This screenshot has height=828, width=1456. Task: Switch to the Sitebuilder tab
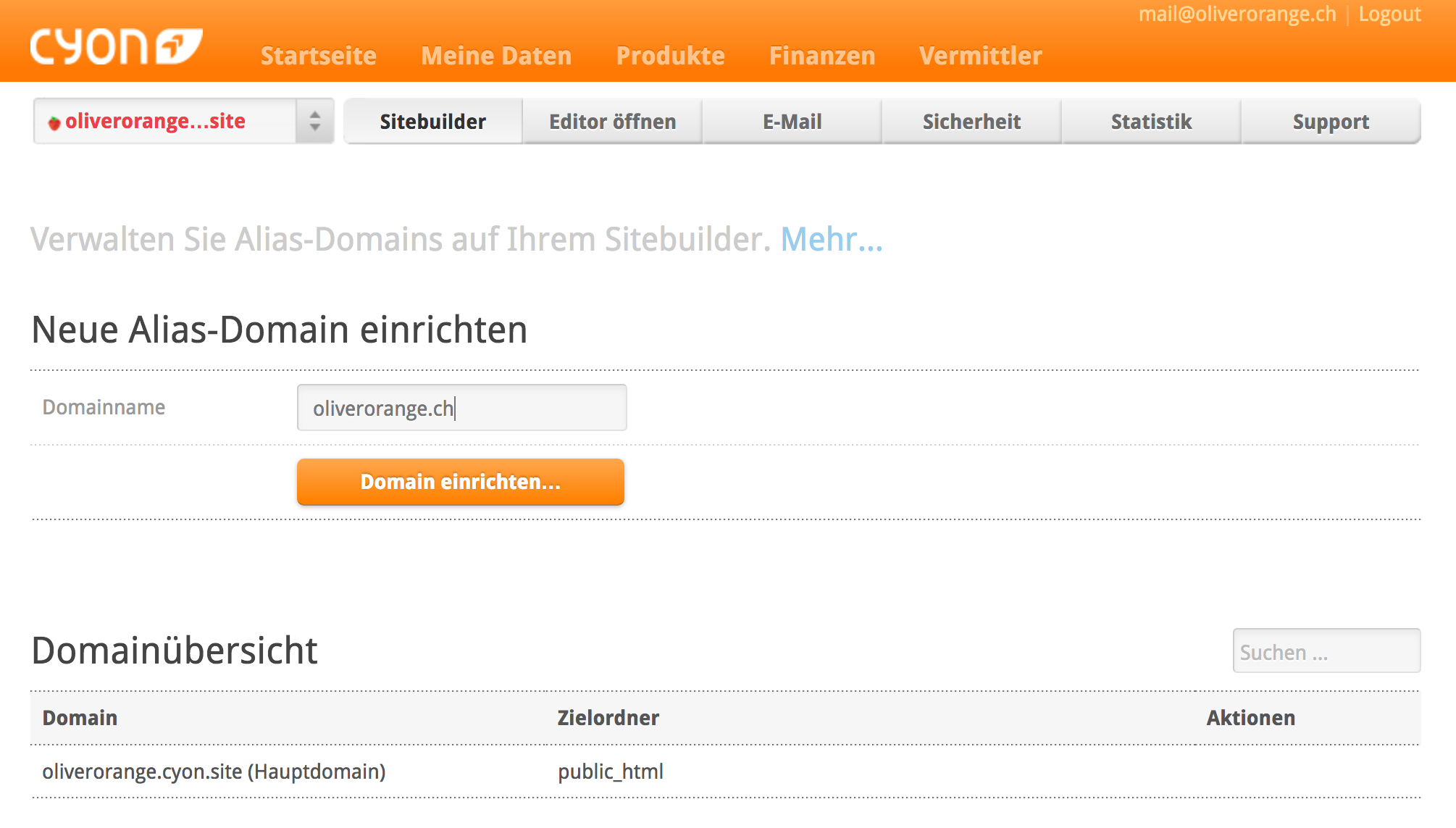coord(433,122)
